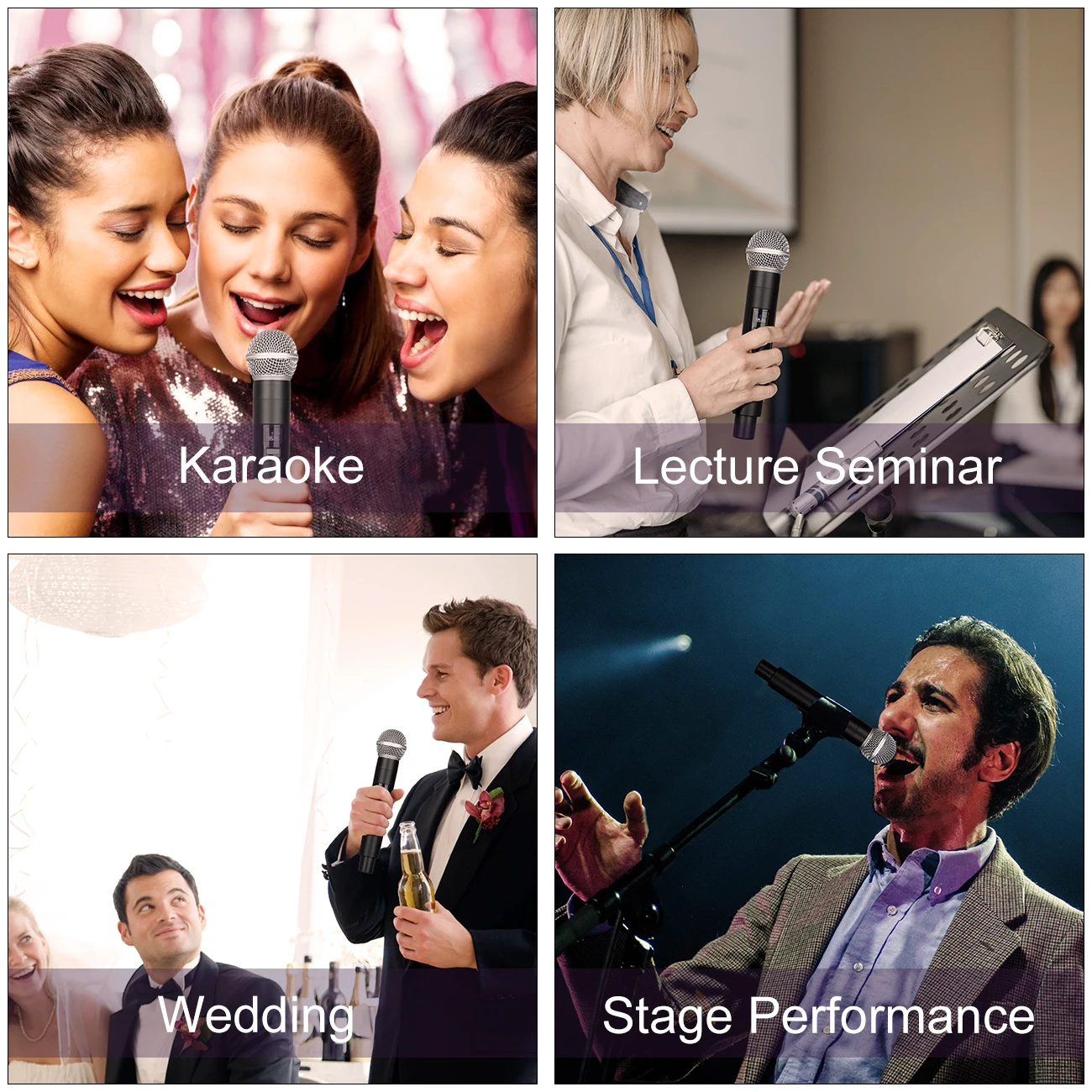
Task: Select the lecture seminar photo
Action: 819,273
